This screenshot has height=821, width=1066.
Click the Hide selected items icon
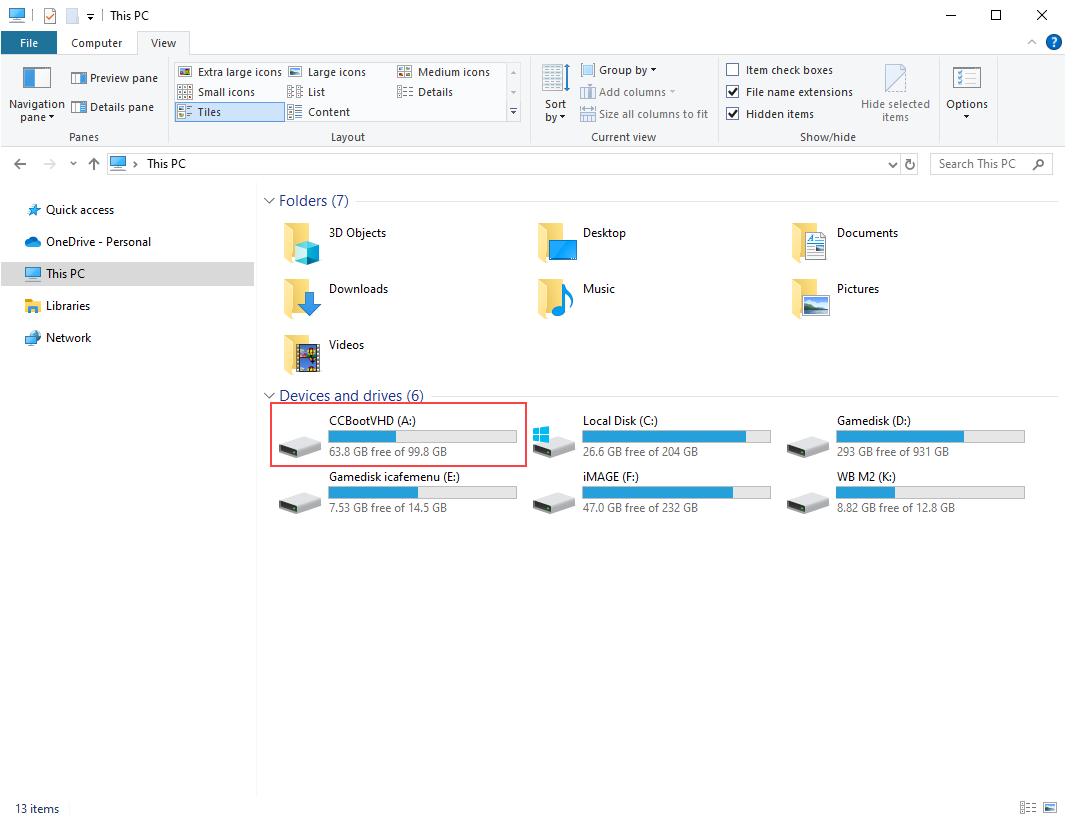pos(895,81)
